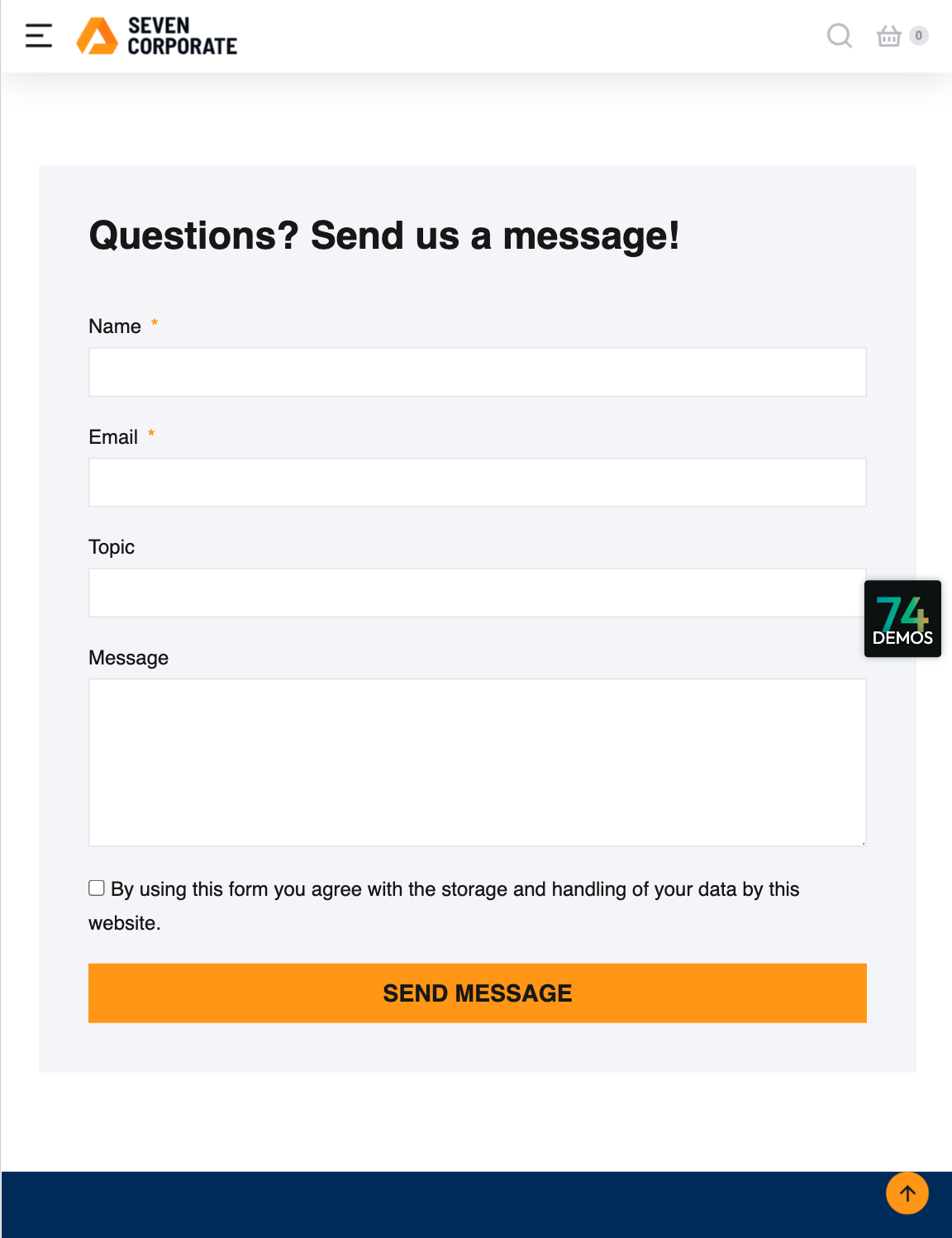Click the Name field label
The width and height of the screenshot is (952, 1238).
115,326
